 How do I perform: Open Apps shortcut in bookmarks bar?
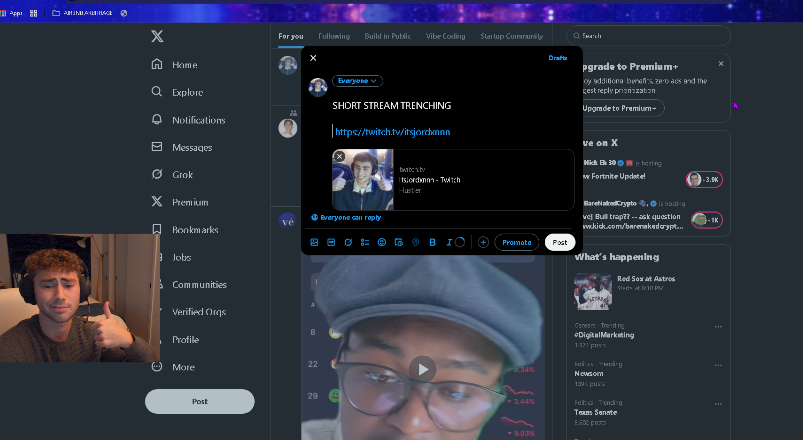click(11, 13)
